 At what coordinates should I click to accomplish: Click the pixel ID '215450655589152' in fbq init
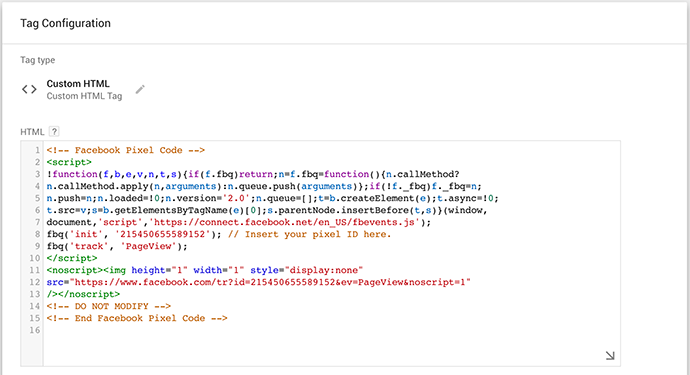162,234
